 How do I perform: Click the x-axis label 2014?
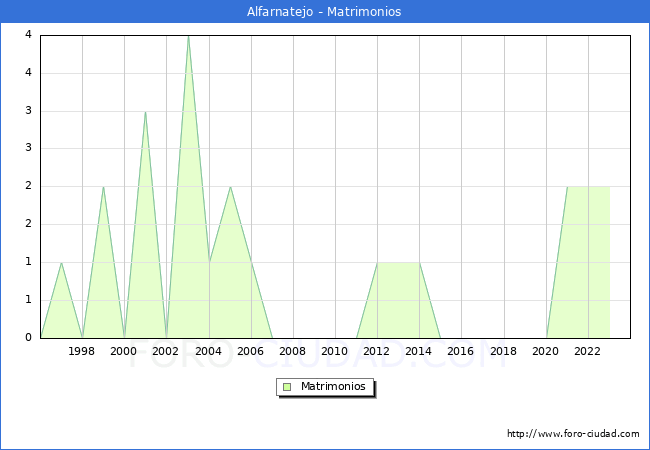pyautogui.click(x=419, y=351)
